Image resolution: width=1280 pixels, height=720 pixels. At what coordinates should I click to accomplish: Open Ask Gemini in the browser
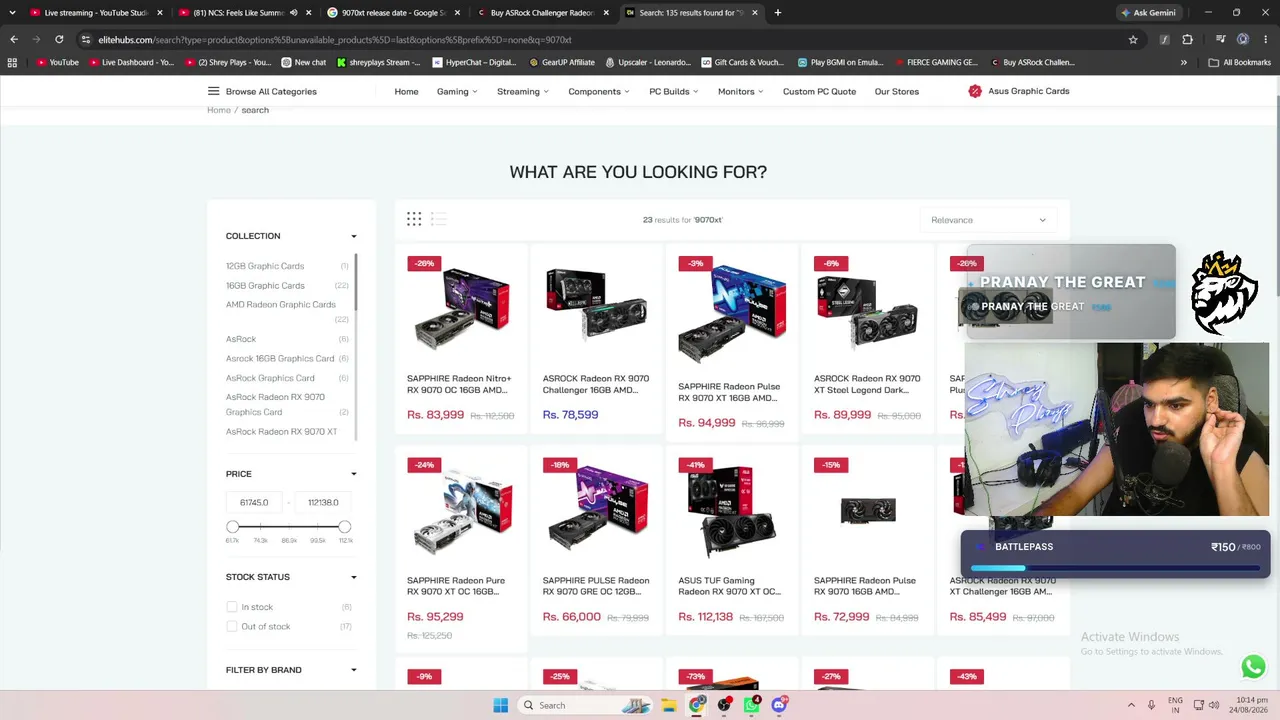(x=1148, y=13)
